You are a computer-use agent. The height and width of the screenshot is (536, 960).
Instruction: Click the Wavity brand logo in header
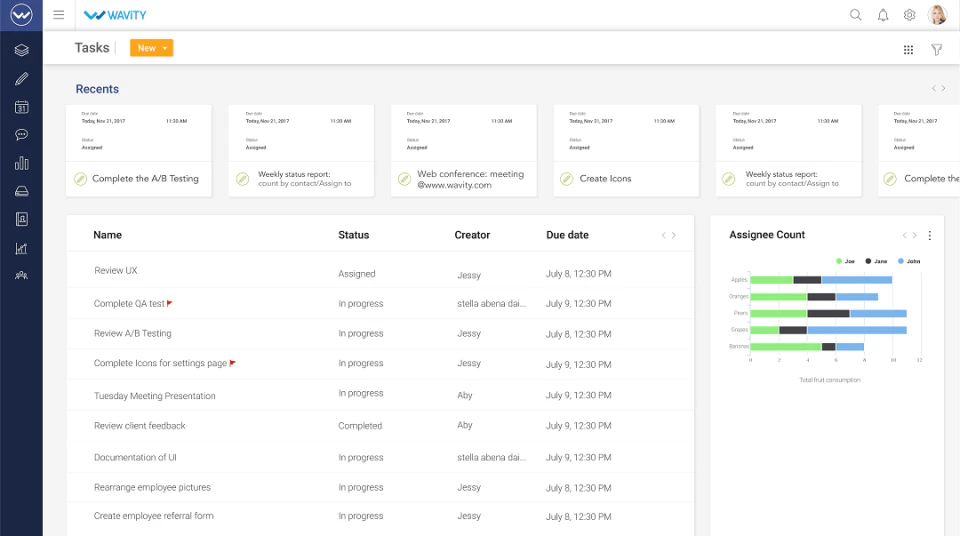tap(115, 15)
